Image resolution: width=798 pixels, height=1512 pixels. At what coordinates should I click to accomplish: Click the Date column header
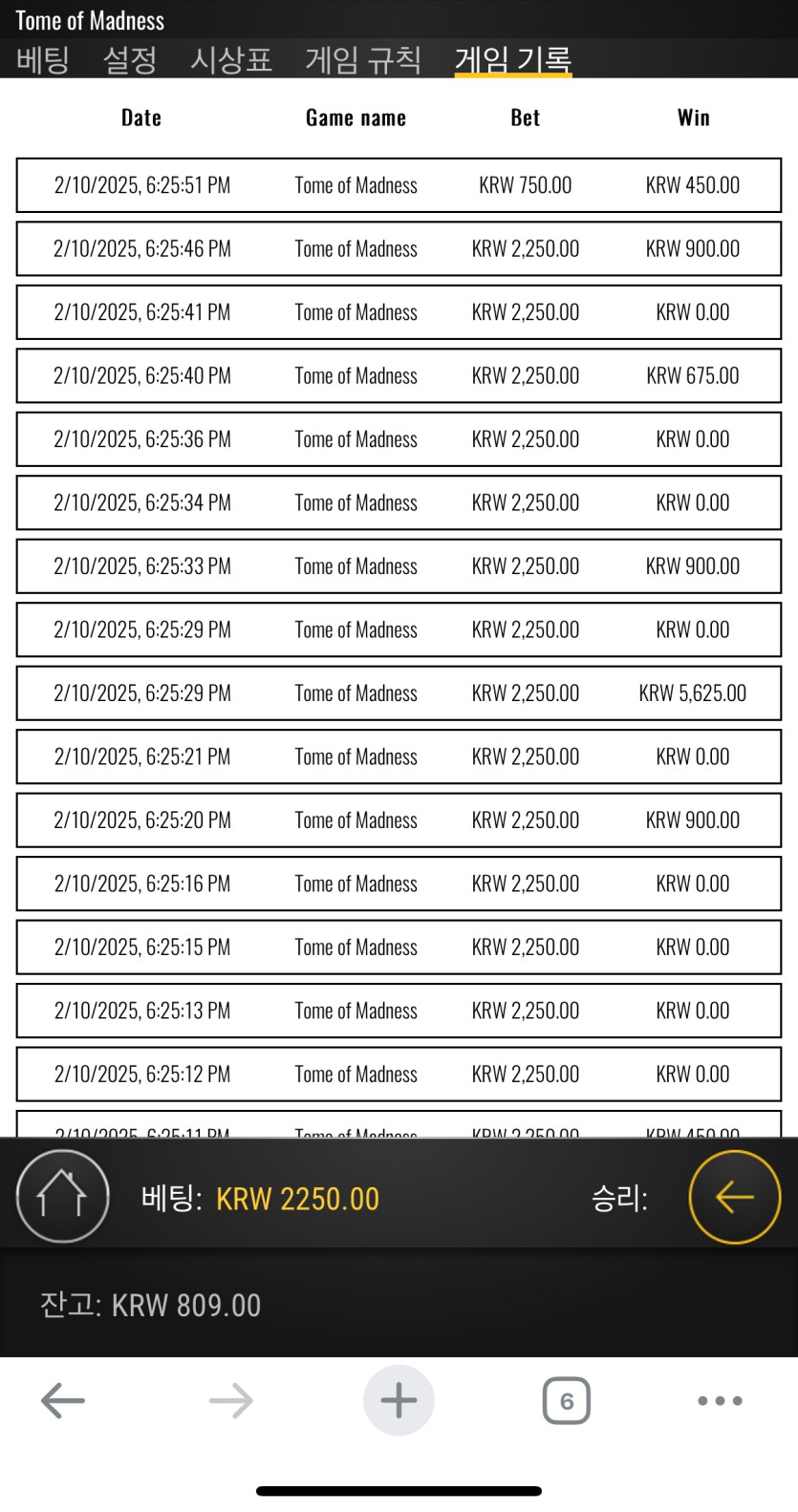(x=141, y=117)
